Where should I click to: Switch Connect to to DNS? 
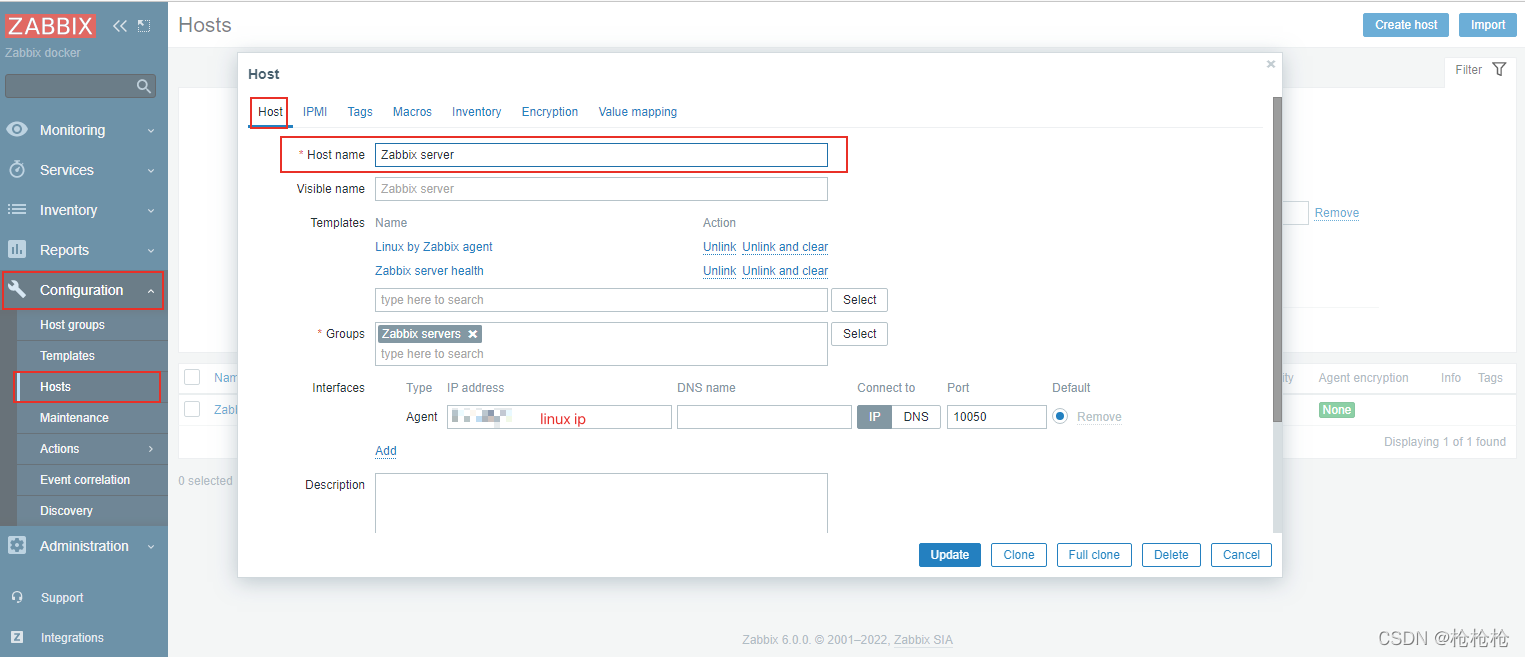click(916, 417)
